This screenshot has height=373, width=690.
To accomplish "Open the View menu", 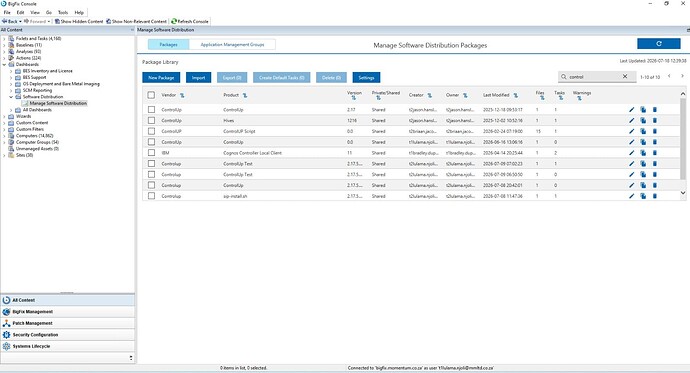I will tap(35, 12).
